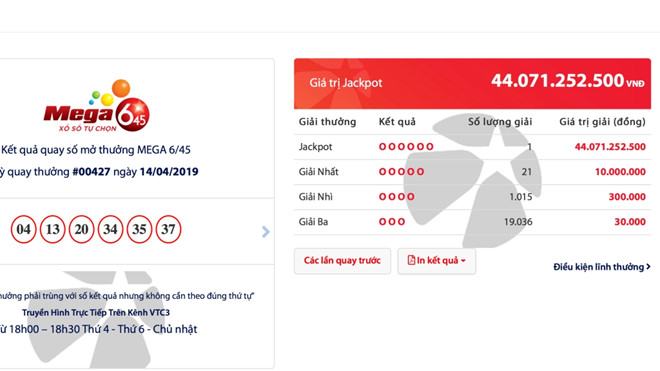Click prize value 30.000

[x=630, y=222]
